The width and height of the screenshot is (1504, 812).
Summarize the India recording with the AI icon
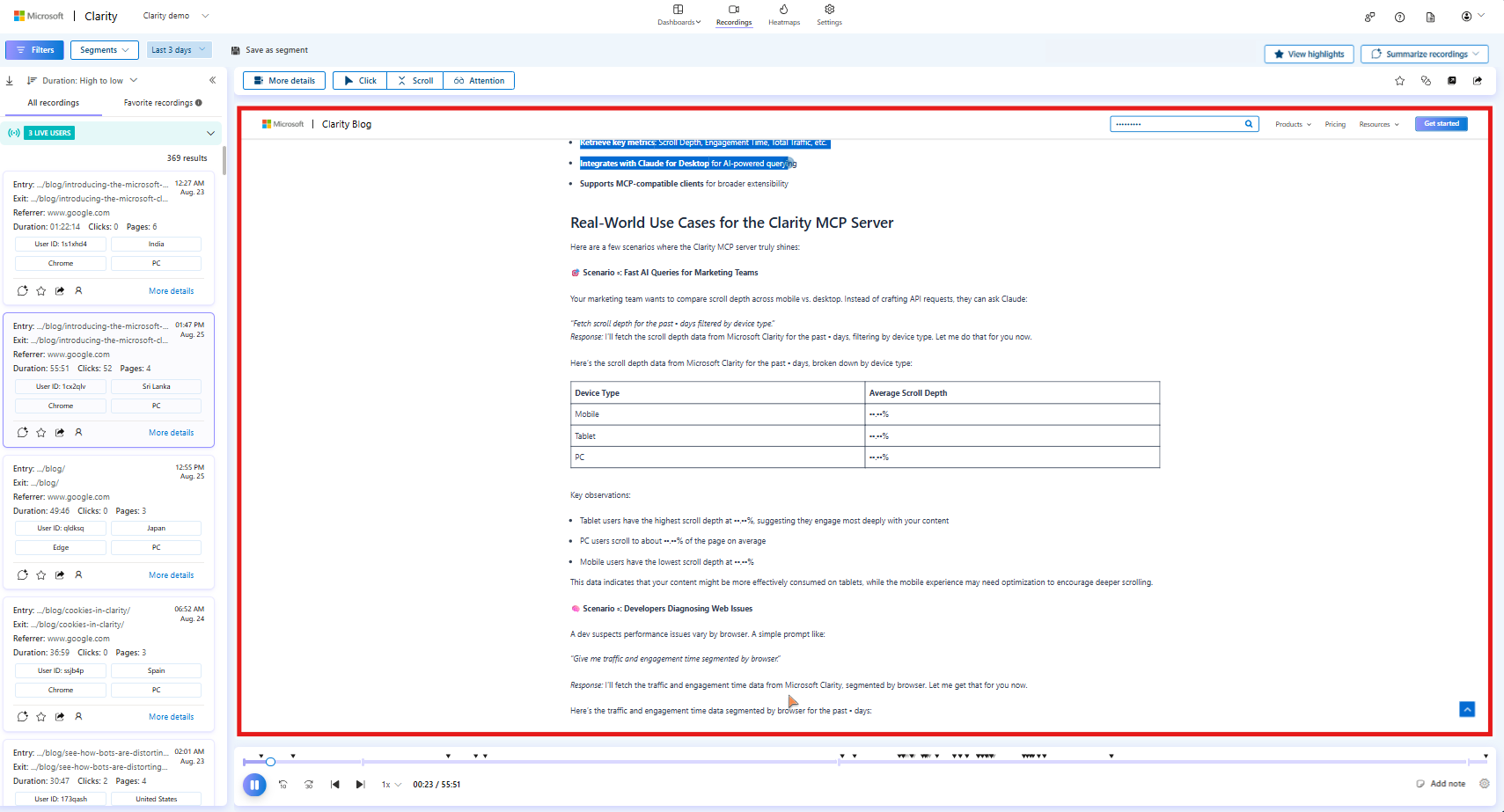coord(23,290)
